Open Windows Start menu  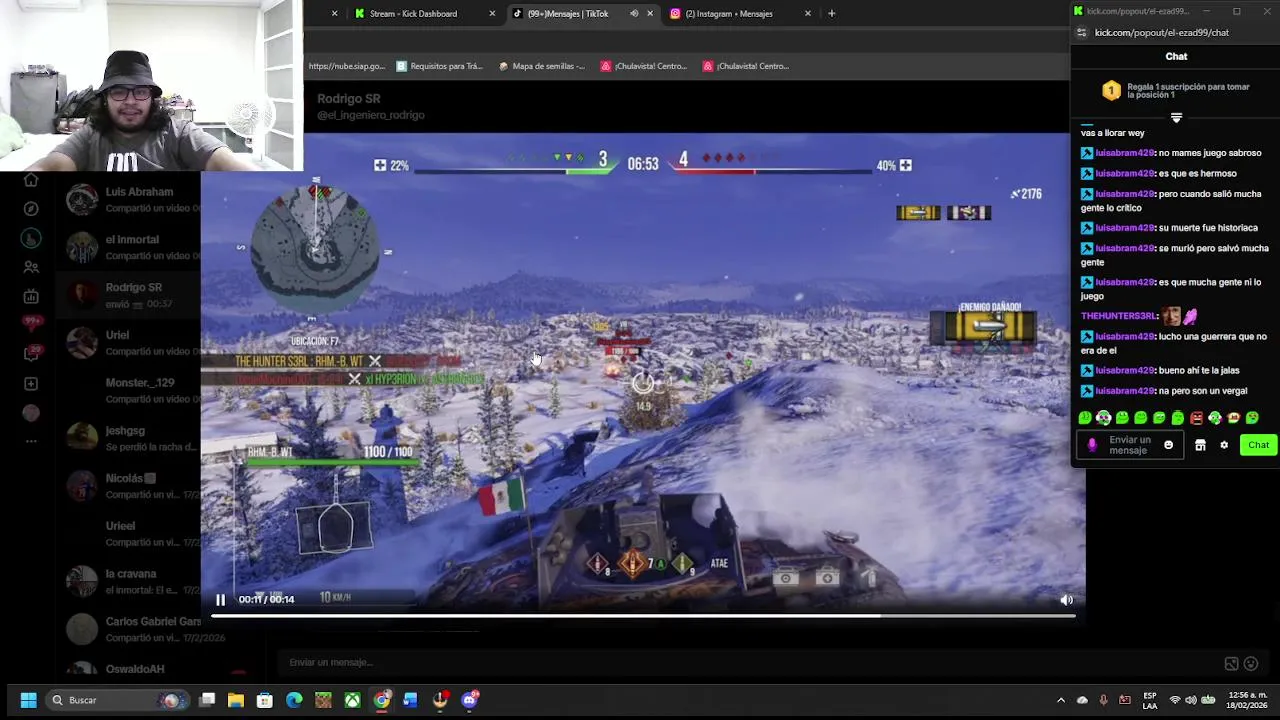coord(28,700)
